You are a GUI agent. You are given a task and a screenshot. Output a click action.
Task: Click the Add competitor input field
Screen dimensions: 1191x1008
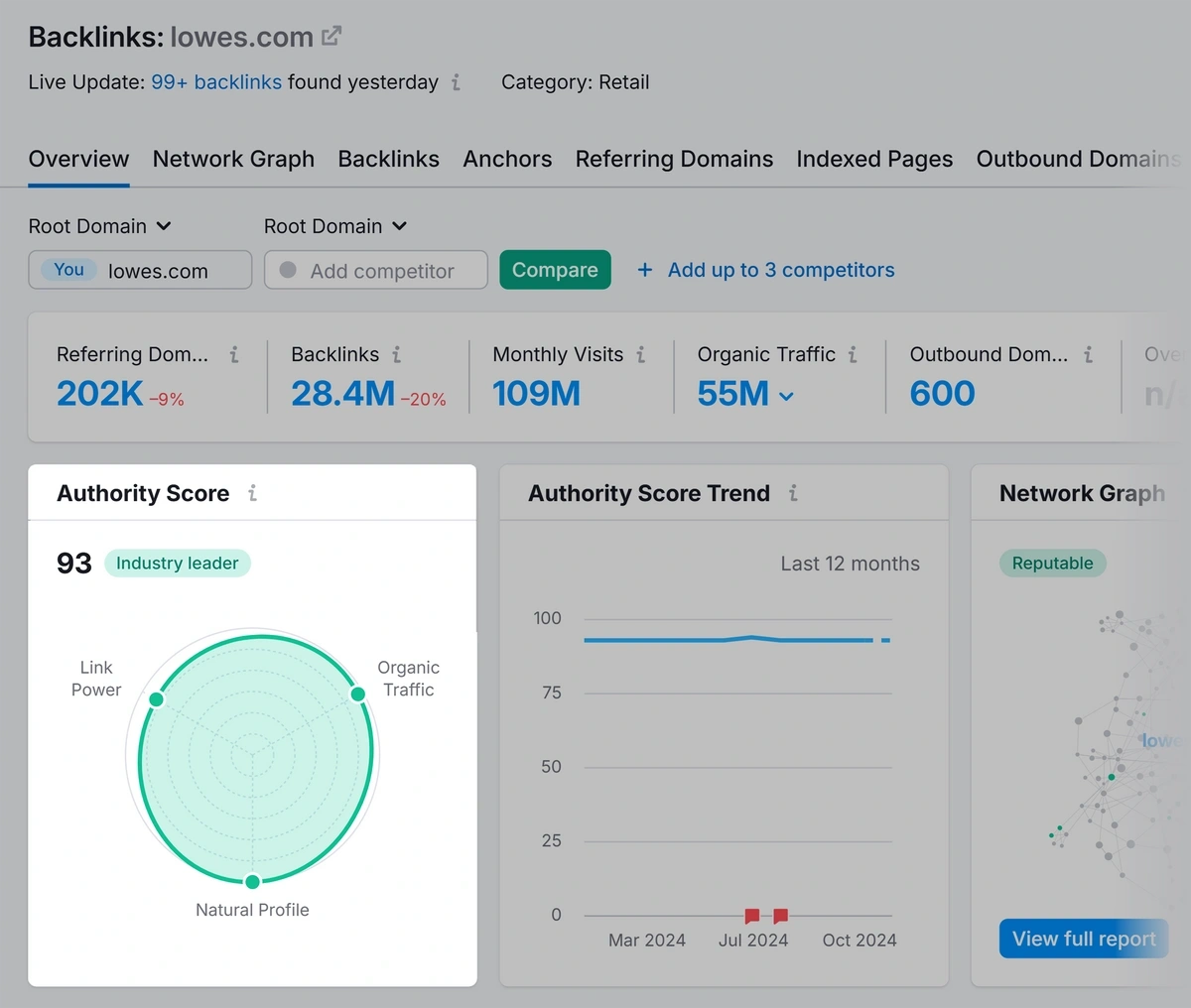point(376,270)
